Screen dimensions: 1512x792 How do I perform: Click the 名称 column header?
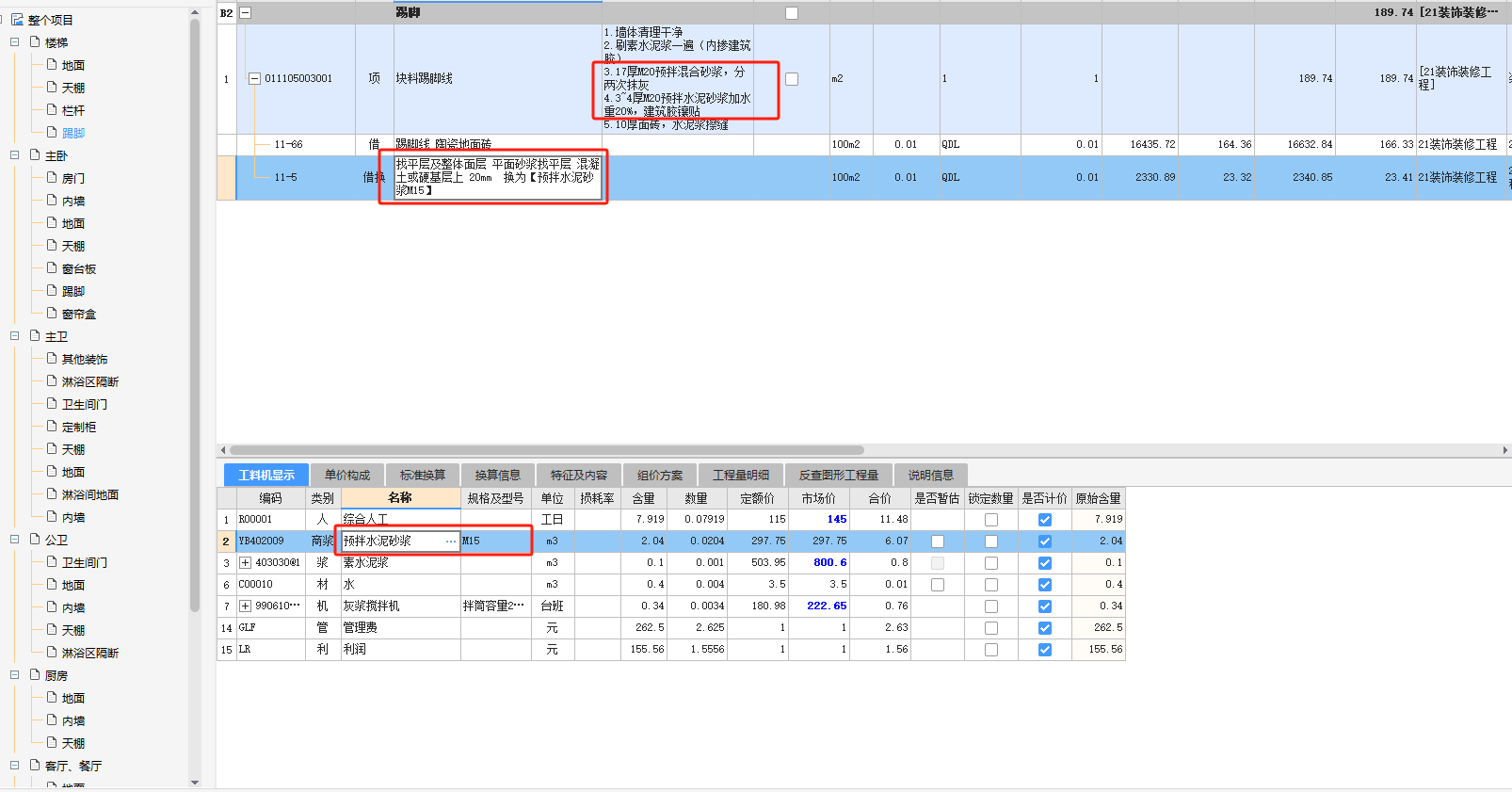(400, 498)
